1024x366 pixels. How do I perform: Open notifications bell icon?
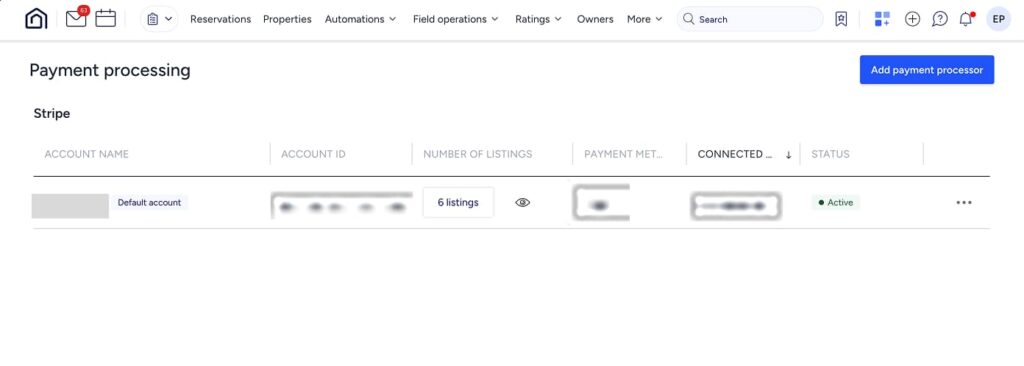coord(966,19)
